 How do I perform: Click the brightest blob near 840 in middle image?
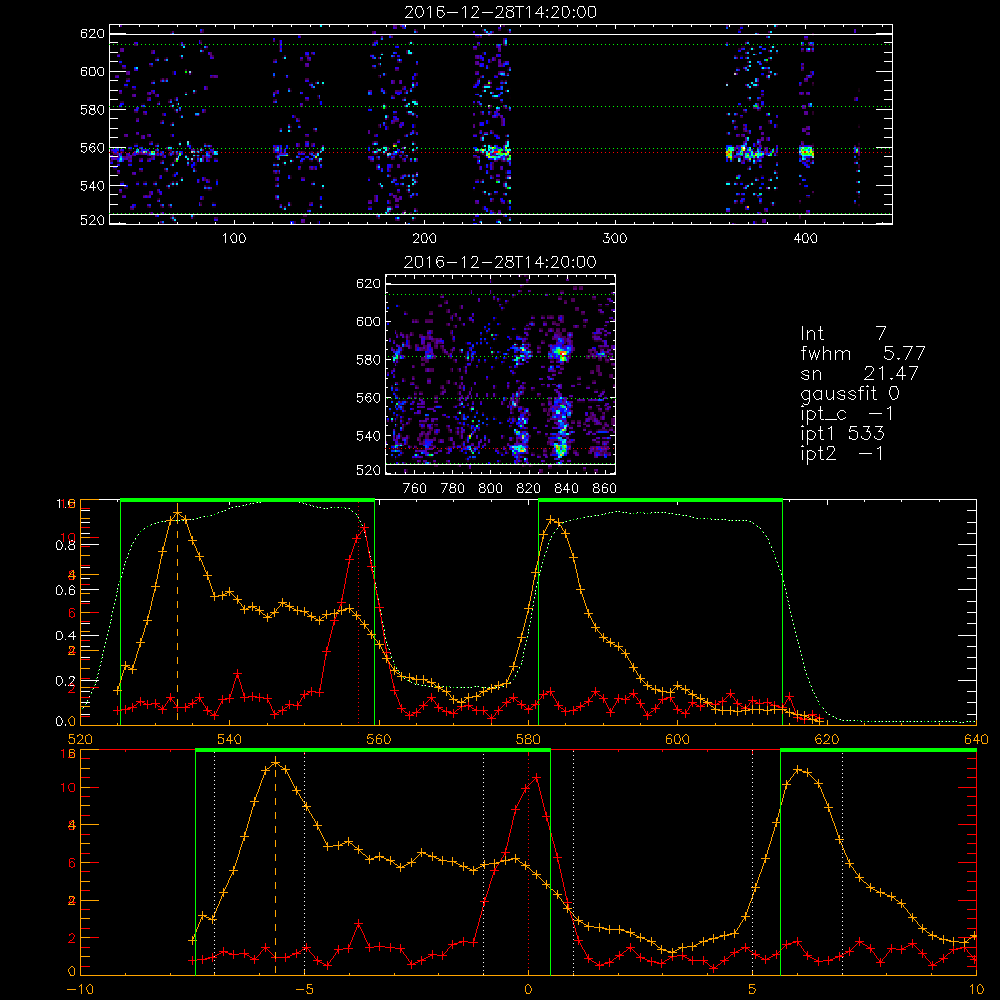point(561,353)
